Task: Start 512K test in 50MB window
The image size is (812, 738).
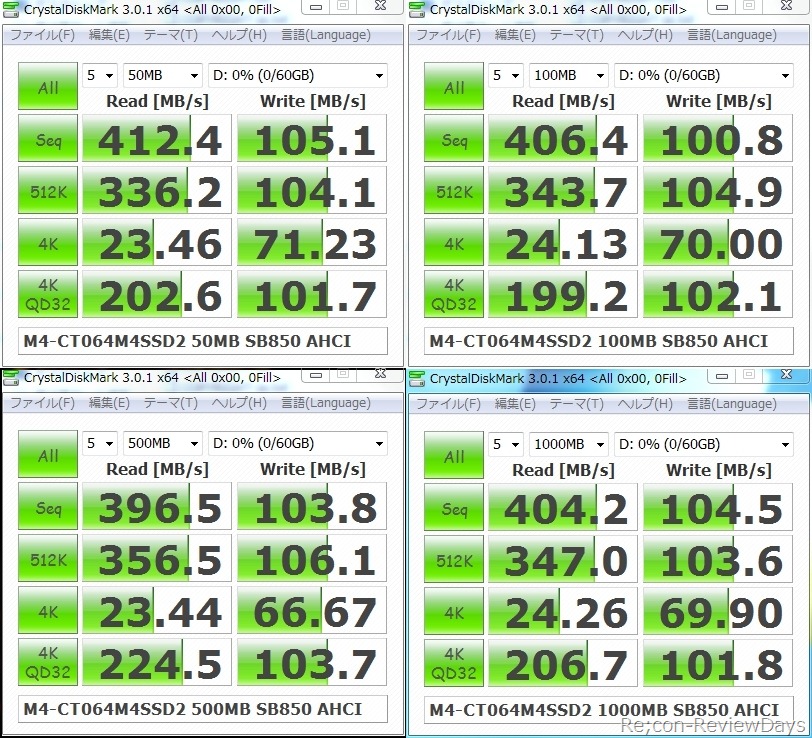Action: tap(48, 190)
